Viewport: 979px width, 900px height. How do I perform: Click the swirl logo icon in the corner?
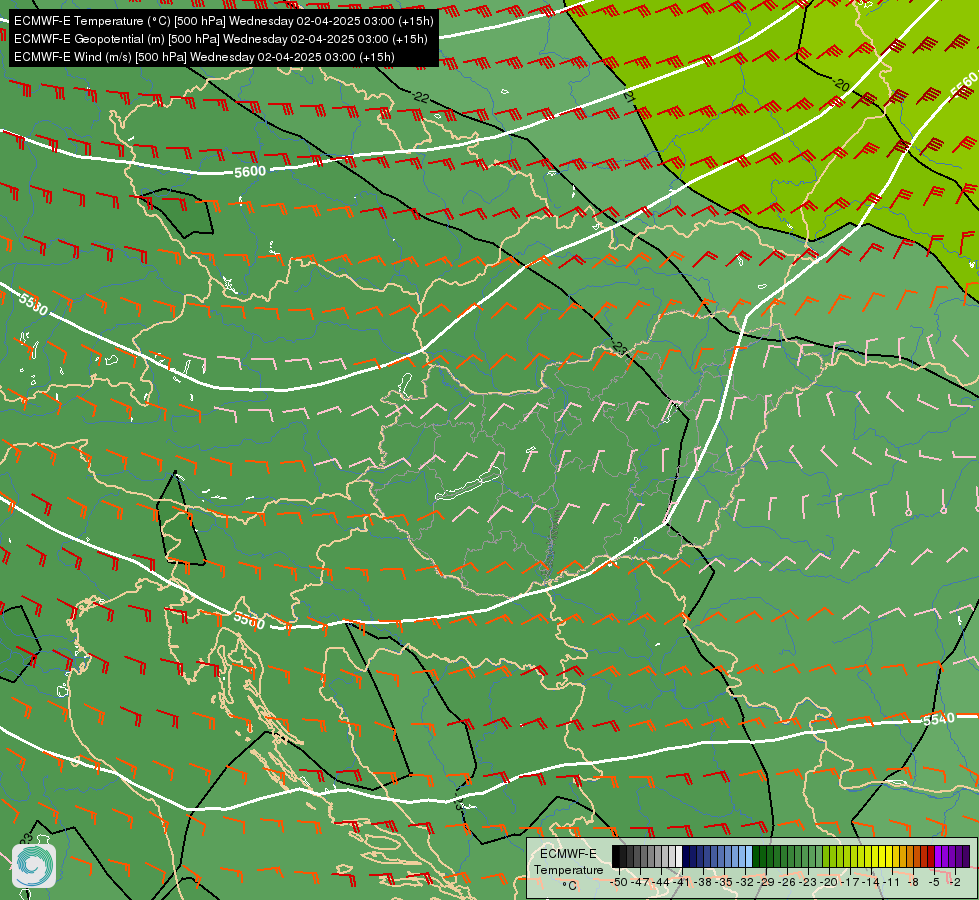tap(34, 866)
